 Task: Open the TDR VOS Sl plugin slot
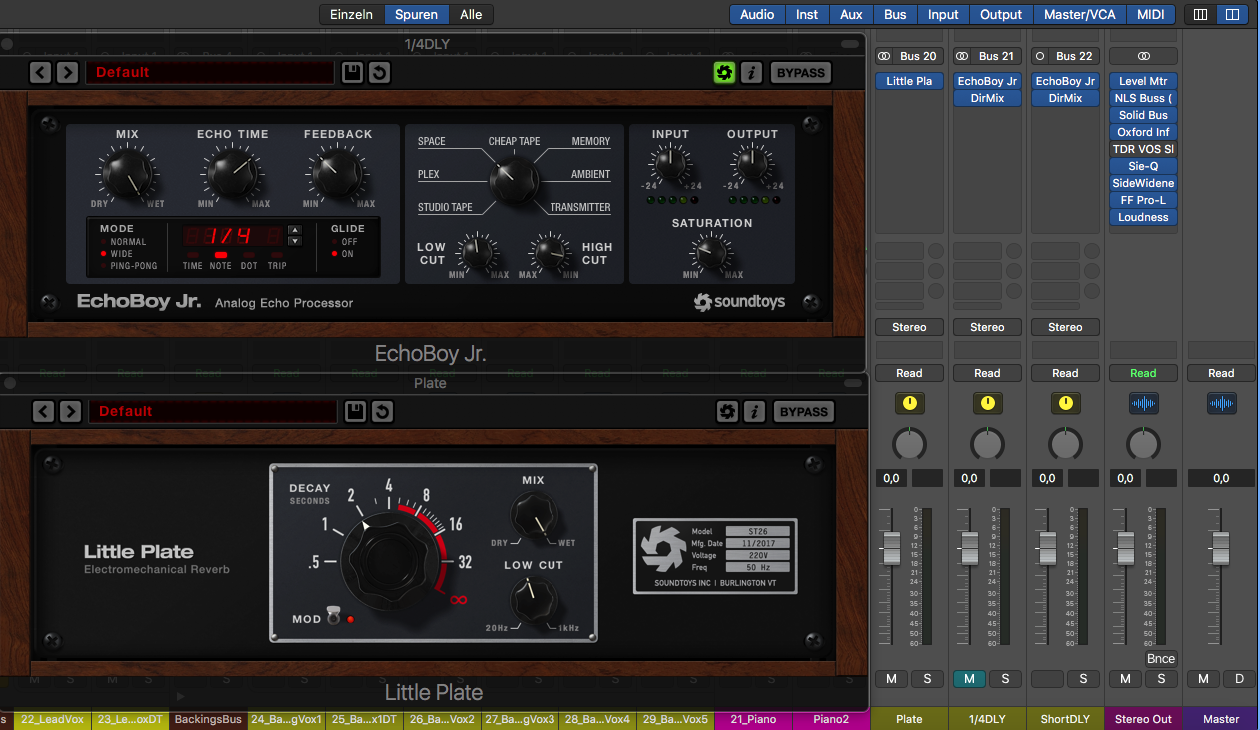tap(1143, 149)
